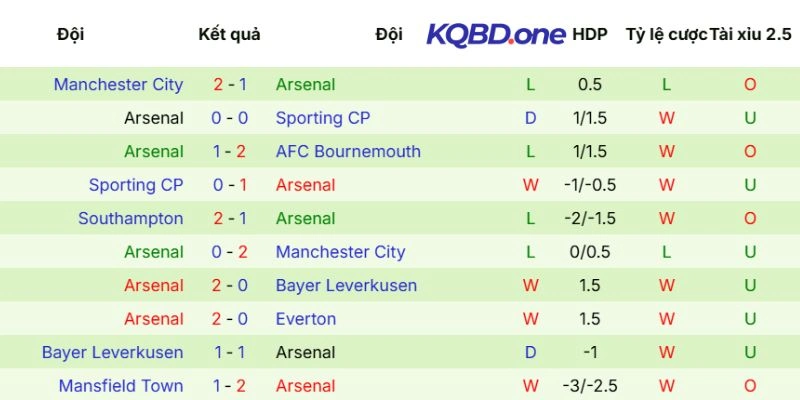The height and width of the screenshot is (400, 800).
Task: Click the Mansfield Town team name
Action: pyautogui.click(x=121, y=386)
